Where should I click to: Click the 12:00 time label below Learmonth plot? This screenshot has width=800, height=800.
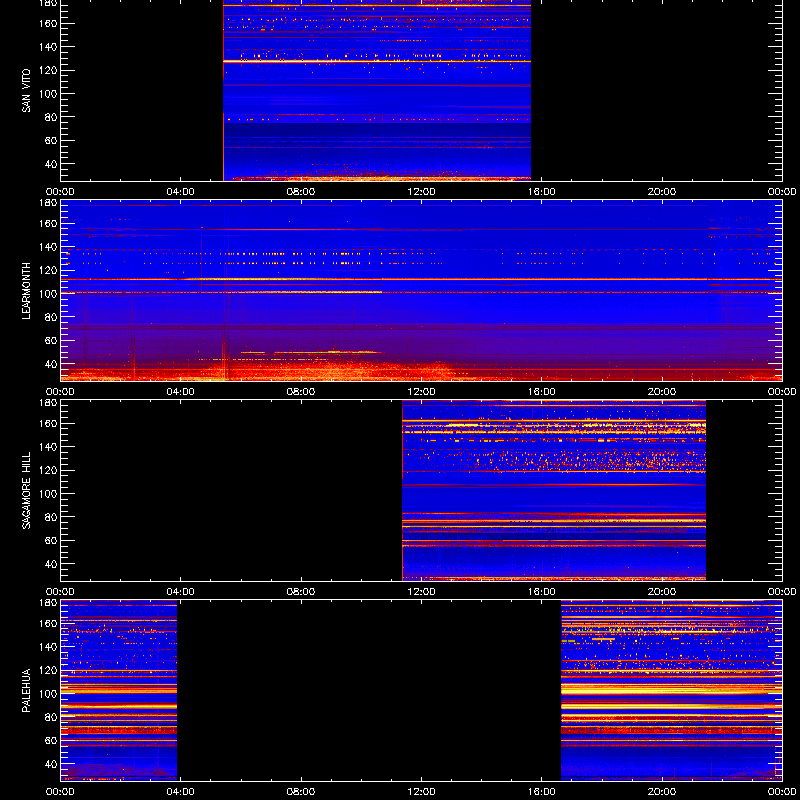(421, 392)
